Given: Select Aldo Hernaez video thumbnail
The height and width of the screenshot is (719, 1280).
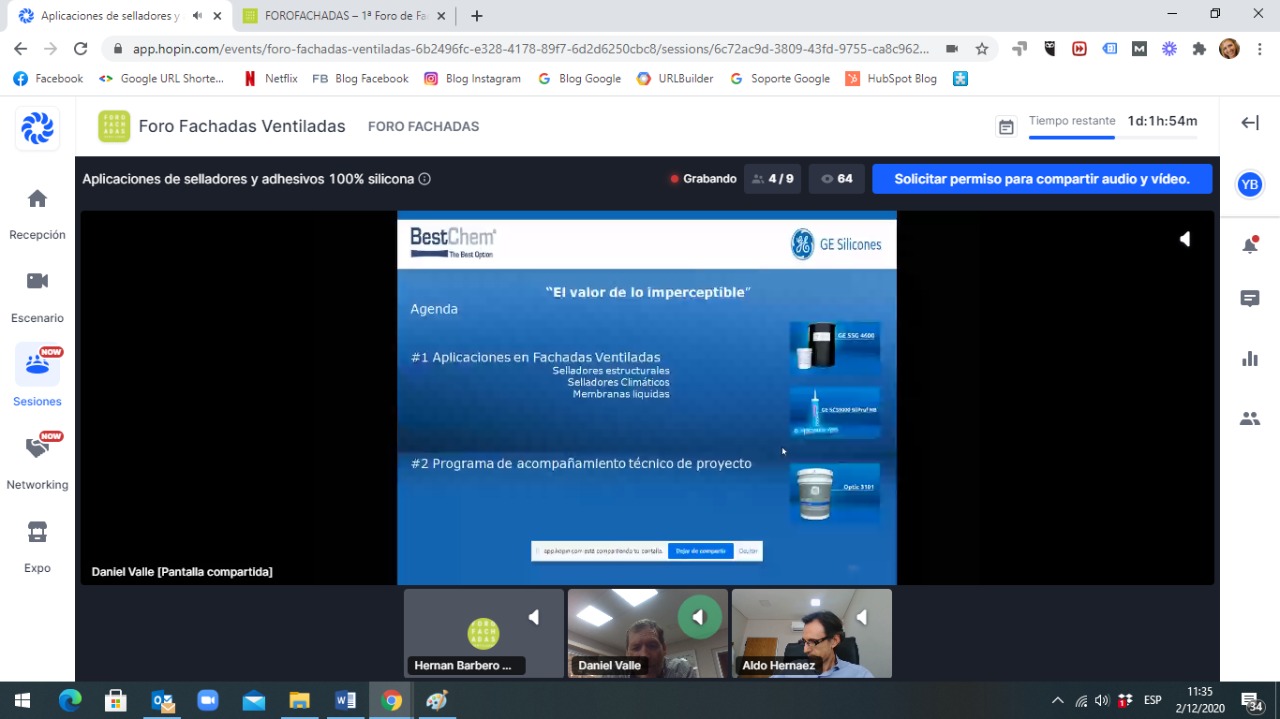Looking at the screenshot, I should pyautogui.click(x=812, y=633).
